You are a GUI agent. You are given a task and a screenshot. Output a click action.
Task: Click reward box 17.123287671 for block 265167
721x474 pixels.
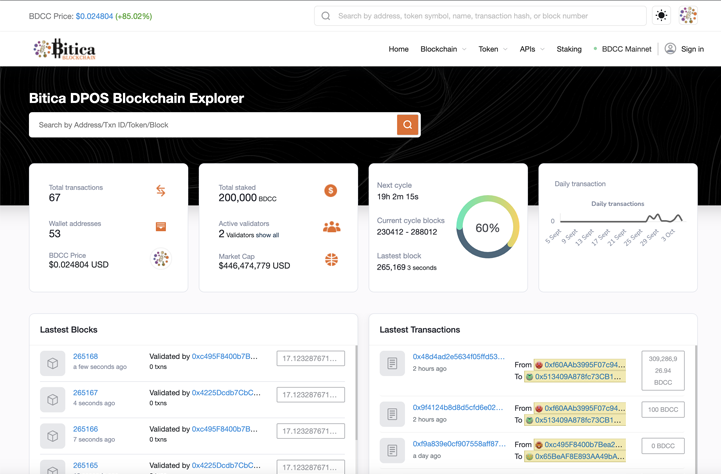click(x=310, y=394)
